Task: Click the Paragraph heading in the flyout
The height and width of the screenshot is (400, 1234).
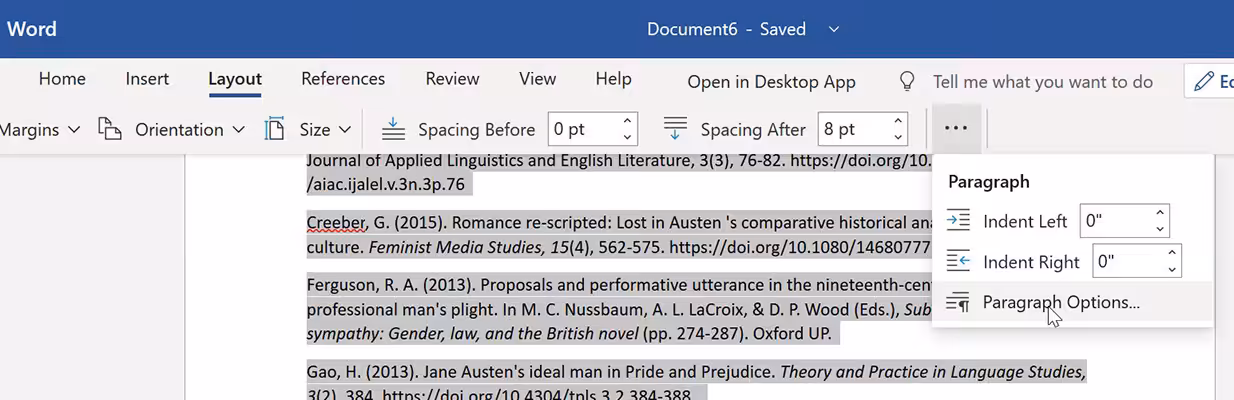Action: [x=988, y=182]
